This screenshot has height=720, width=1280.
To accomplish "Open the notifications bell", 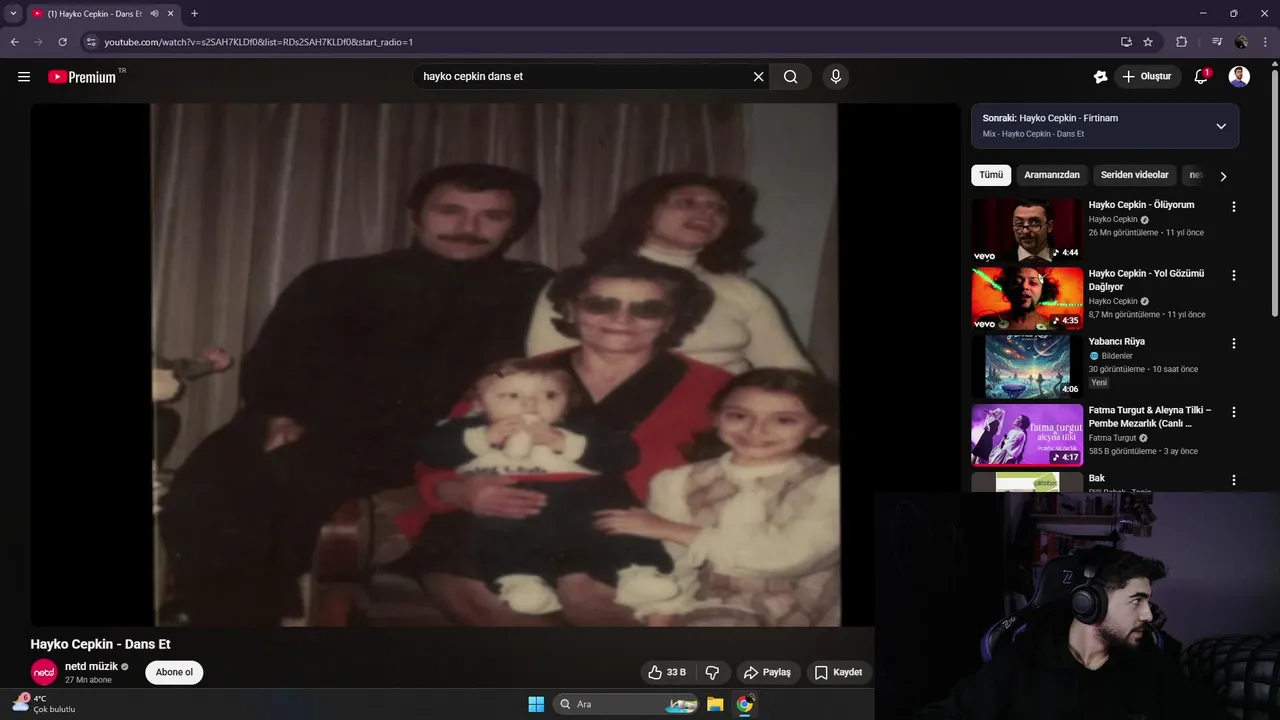I will (x=1202, y=77).
